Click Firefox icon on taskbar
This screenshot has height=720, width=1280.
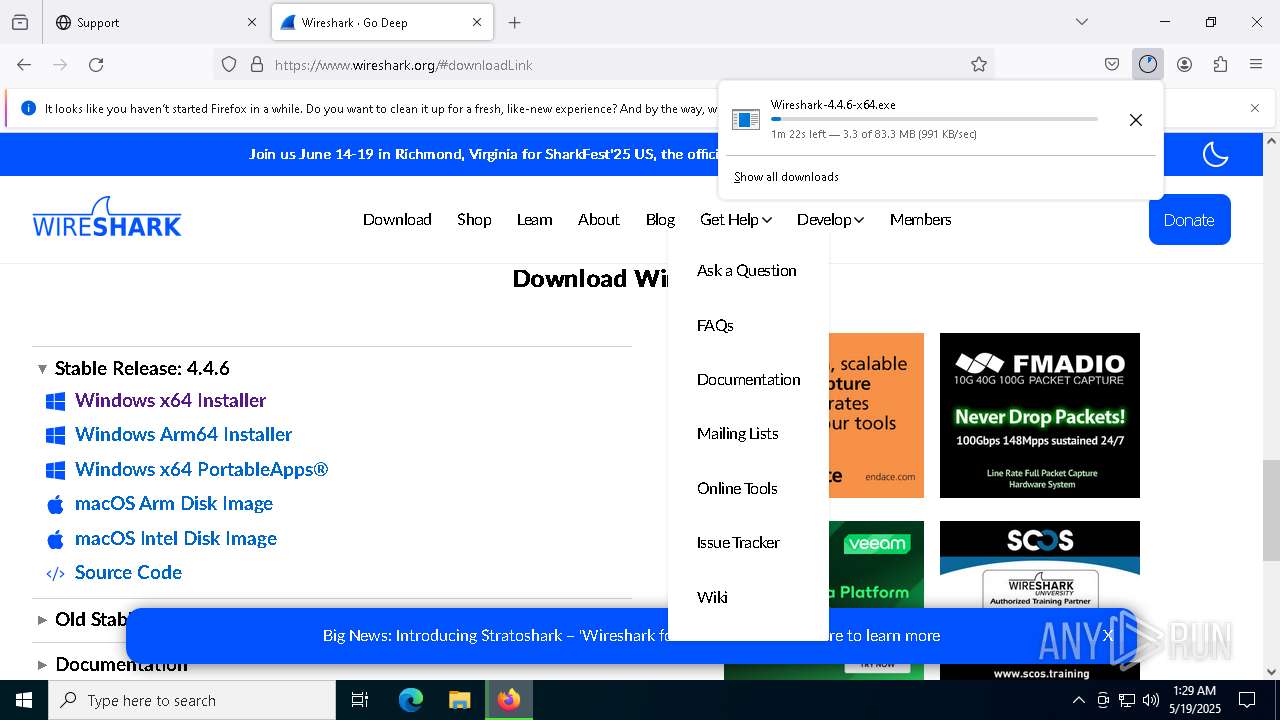tap(509, 700)
